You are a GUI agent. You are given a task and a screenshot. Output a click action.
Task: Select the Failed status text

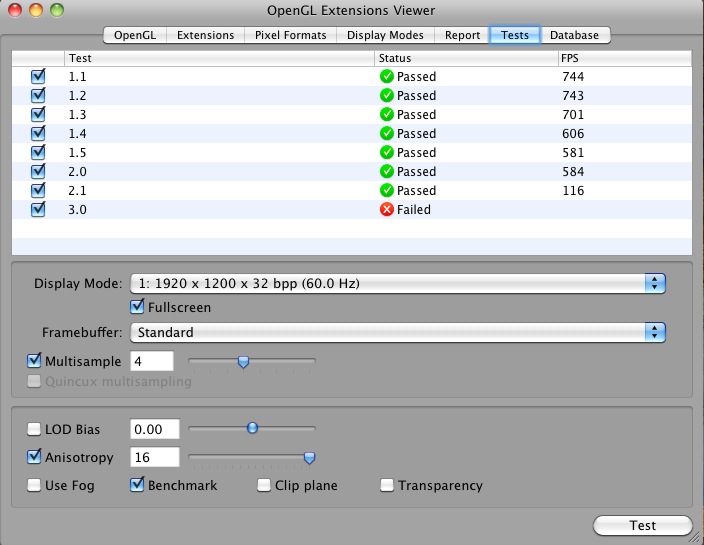point(414,210)
